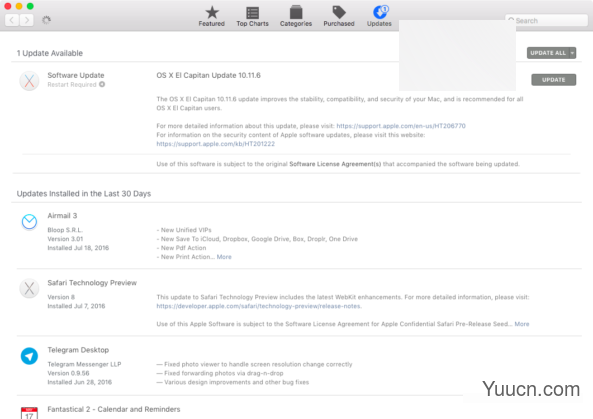Click the UPDATE ALL button

click(548, 53)
